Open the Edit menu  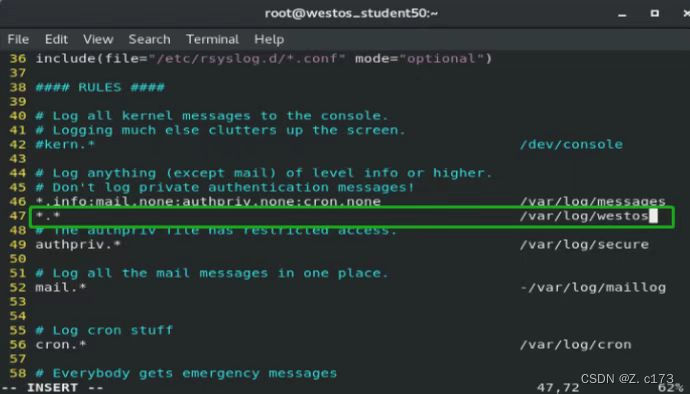coord(56,39)
